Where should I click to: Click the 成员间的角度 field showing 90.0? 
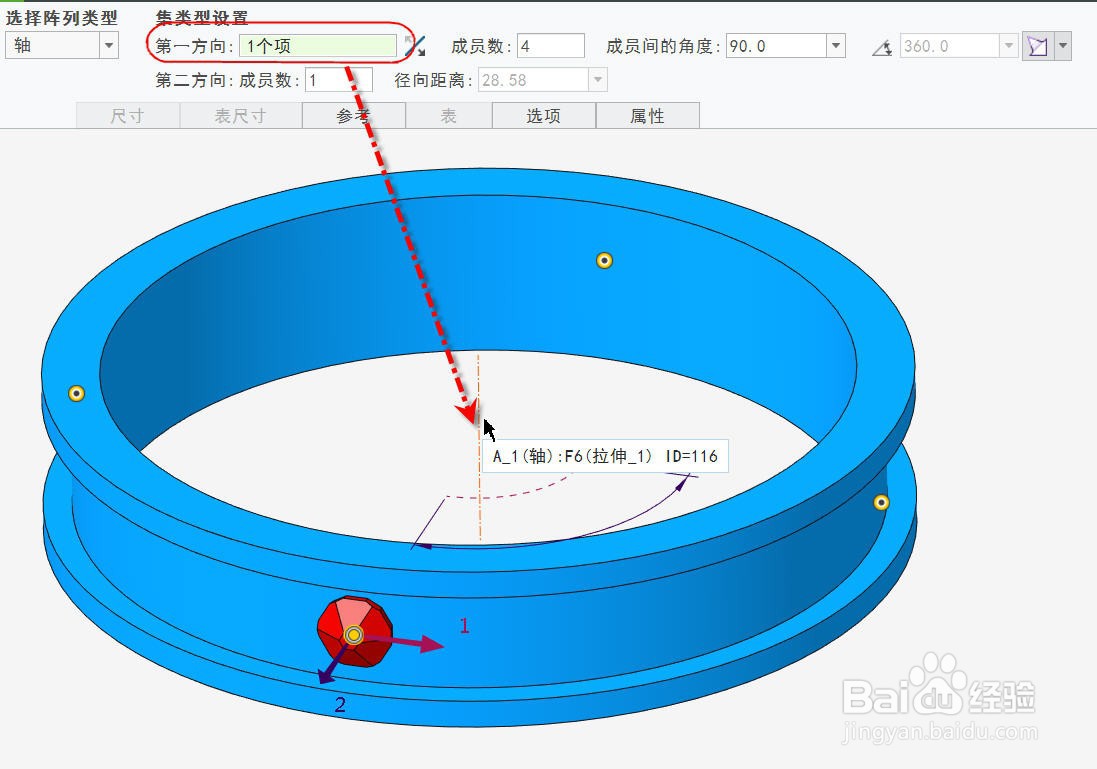(777, 46)
